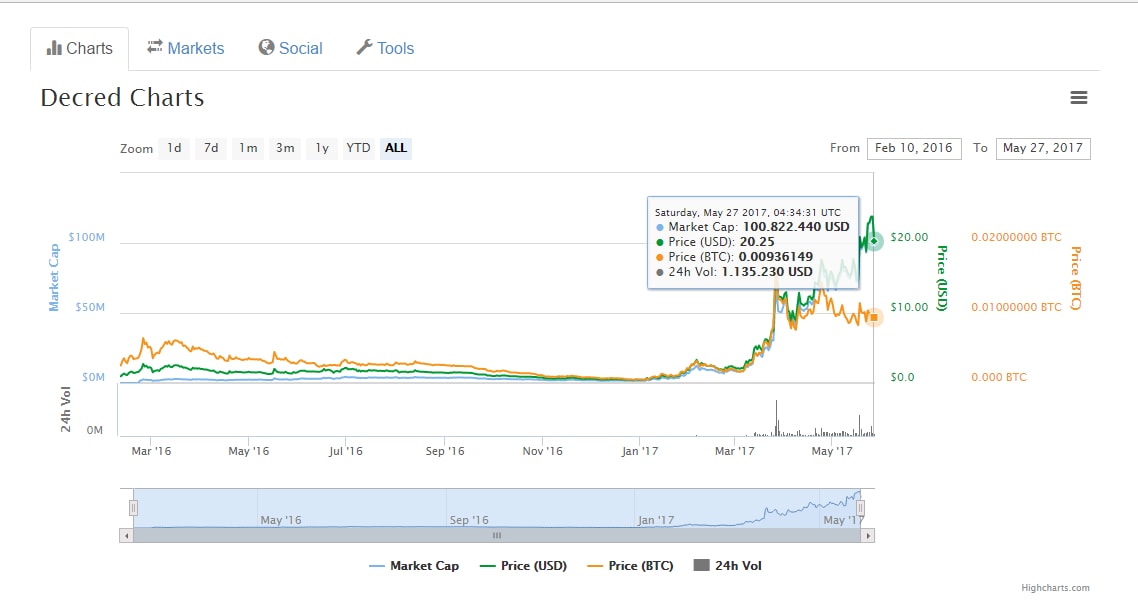The width and height of the screenshot is (1138, 612).
Task: Open the Highcharts.com credit link
Action: point(1055,588)
